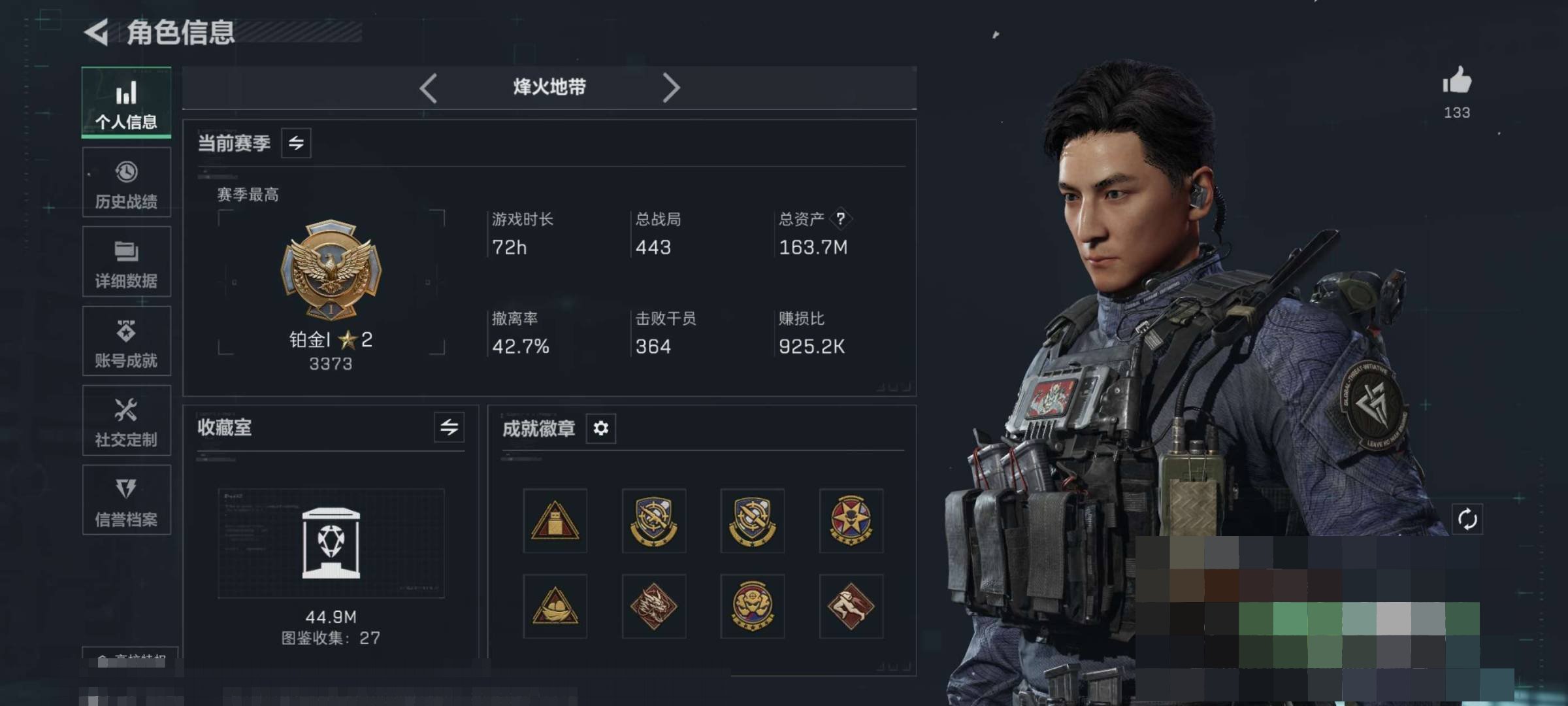This screenshot has width=1568, height=706.
Task: Open the 详细数据 tab
Action: coord(127,261)
